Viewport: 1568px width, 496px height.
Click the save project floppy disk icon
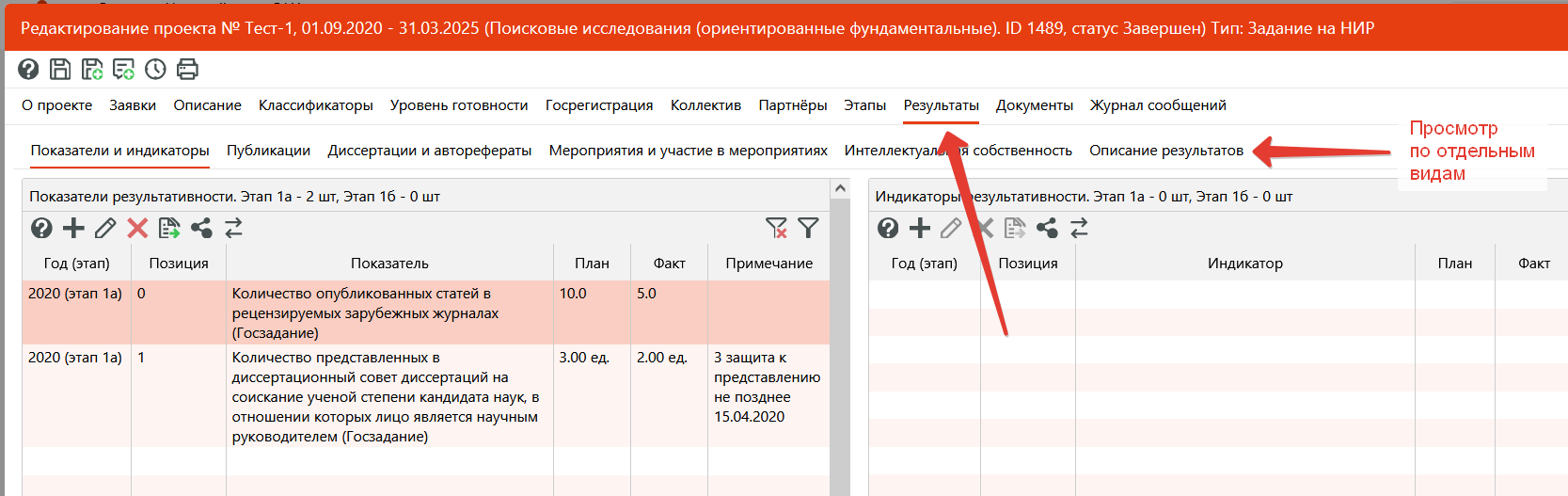pos(60,69)
